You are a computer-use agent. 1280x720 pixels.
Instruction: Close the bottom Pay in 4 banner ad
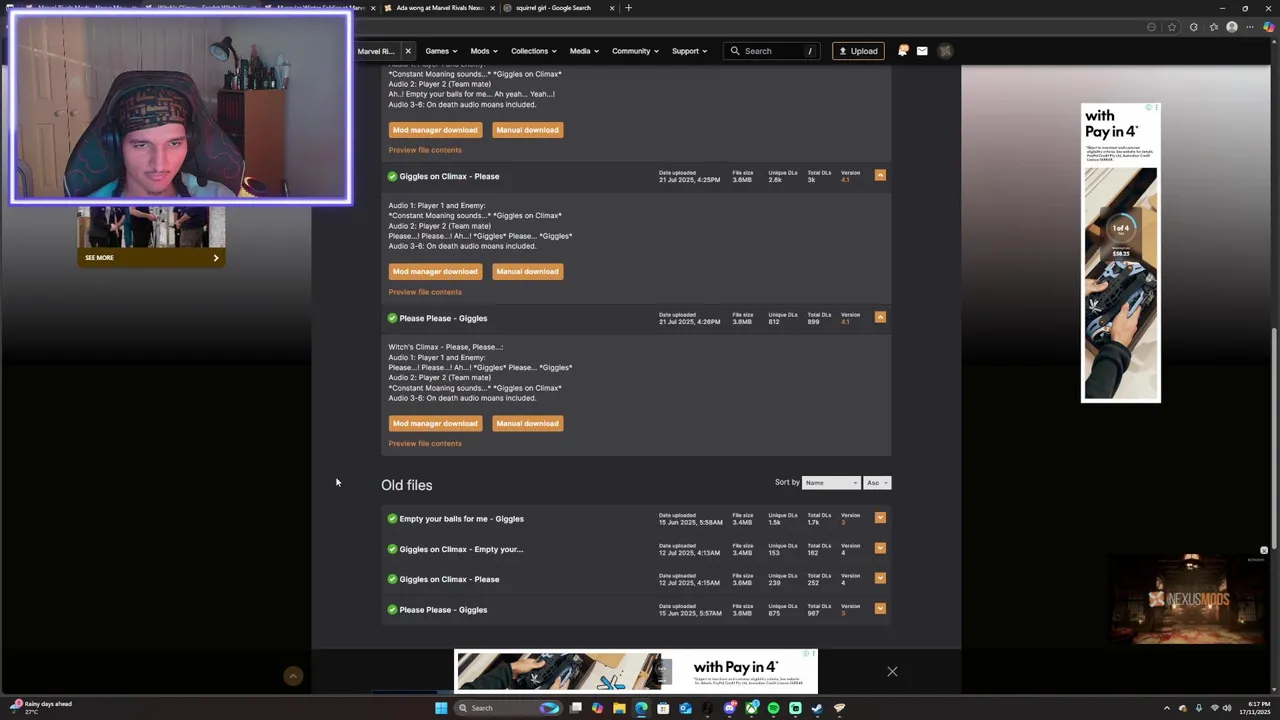[x=892, y=672]
